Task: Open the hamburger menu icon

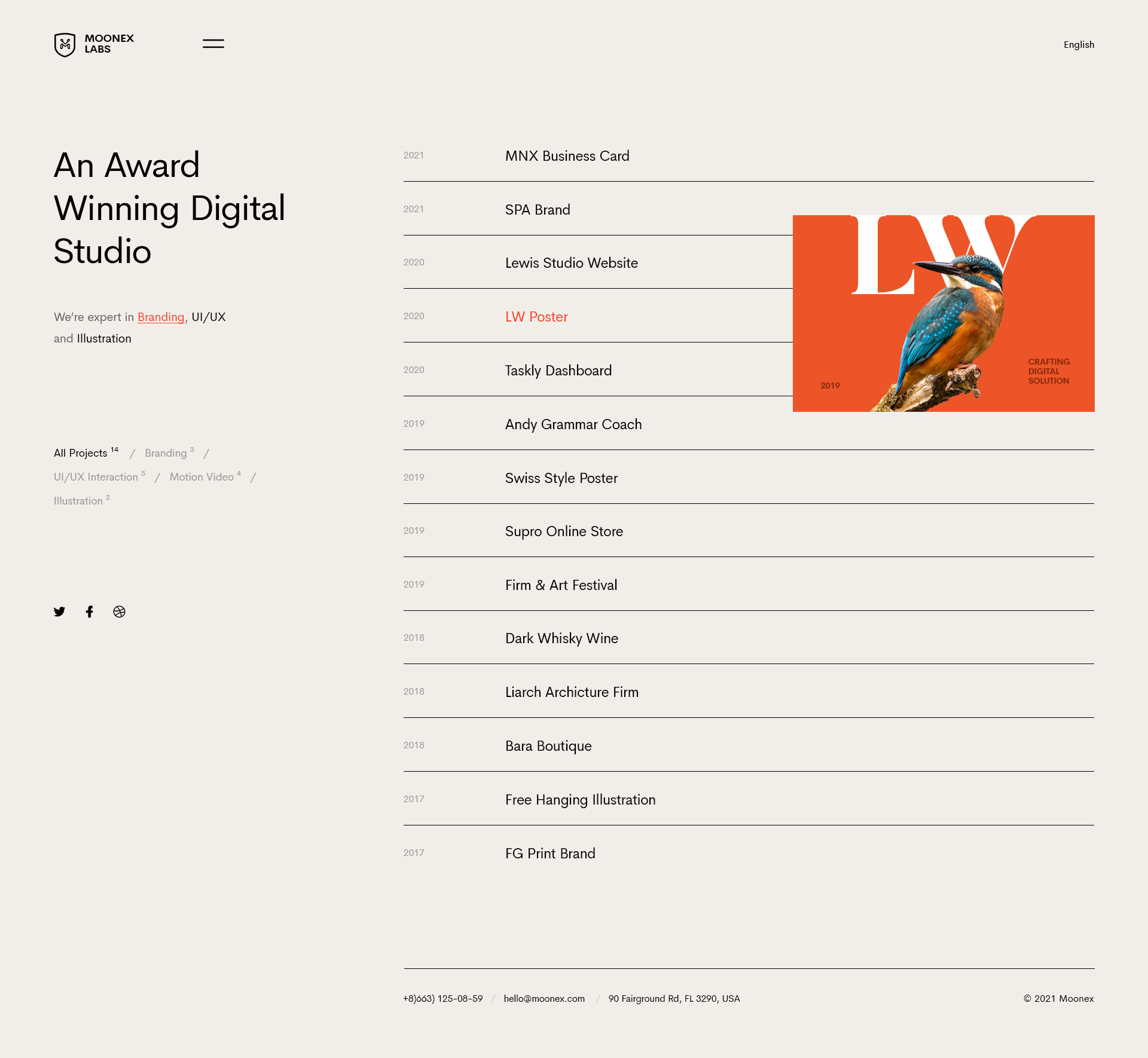Action: click(213, 44)
